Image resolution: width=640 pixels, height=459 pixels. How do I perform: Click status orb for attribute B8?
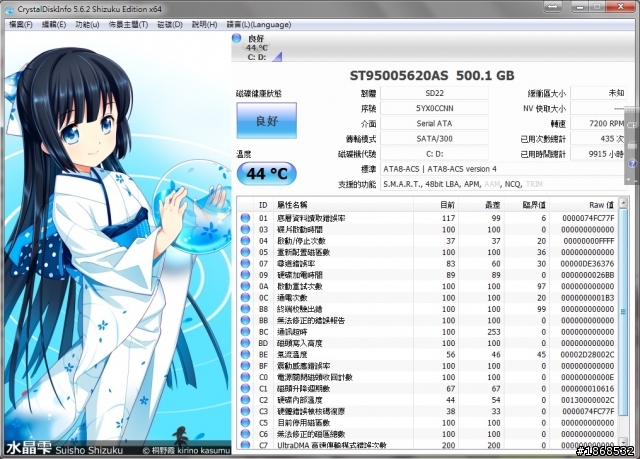(245, 309)
